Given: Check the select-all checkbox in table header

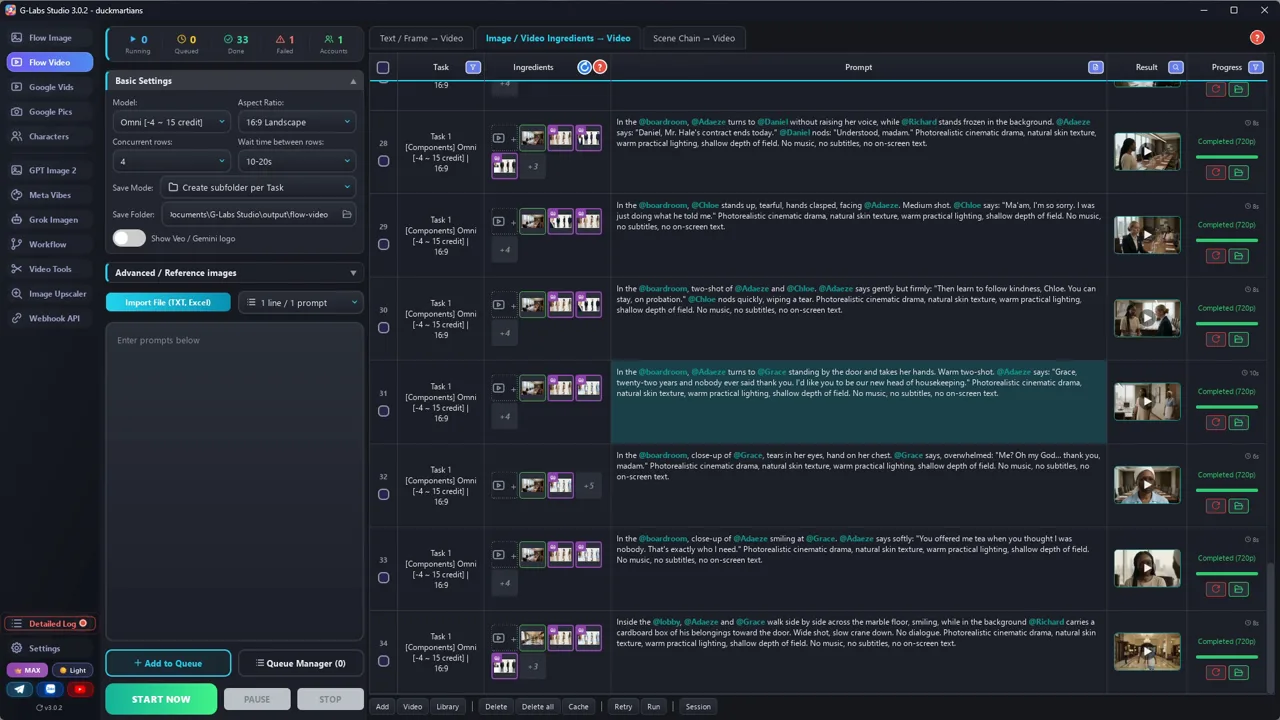Looking at the screenshot, I should click(x=383, y=67).
